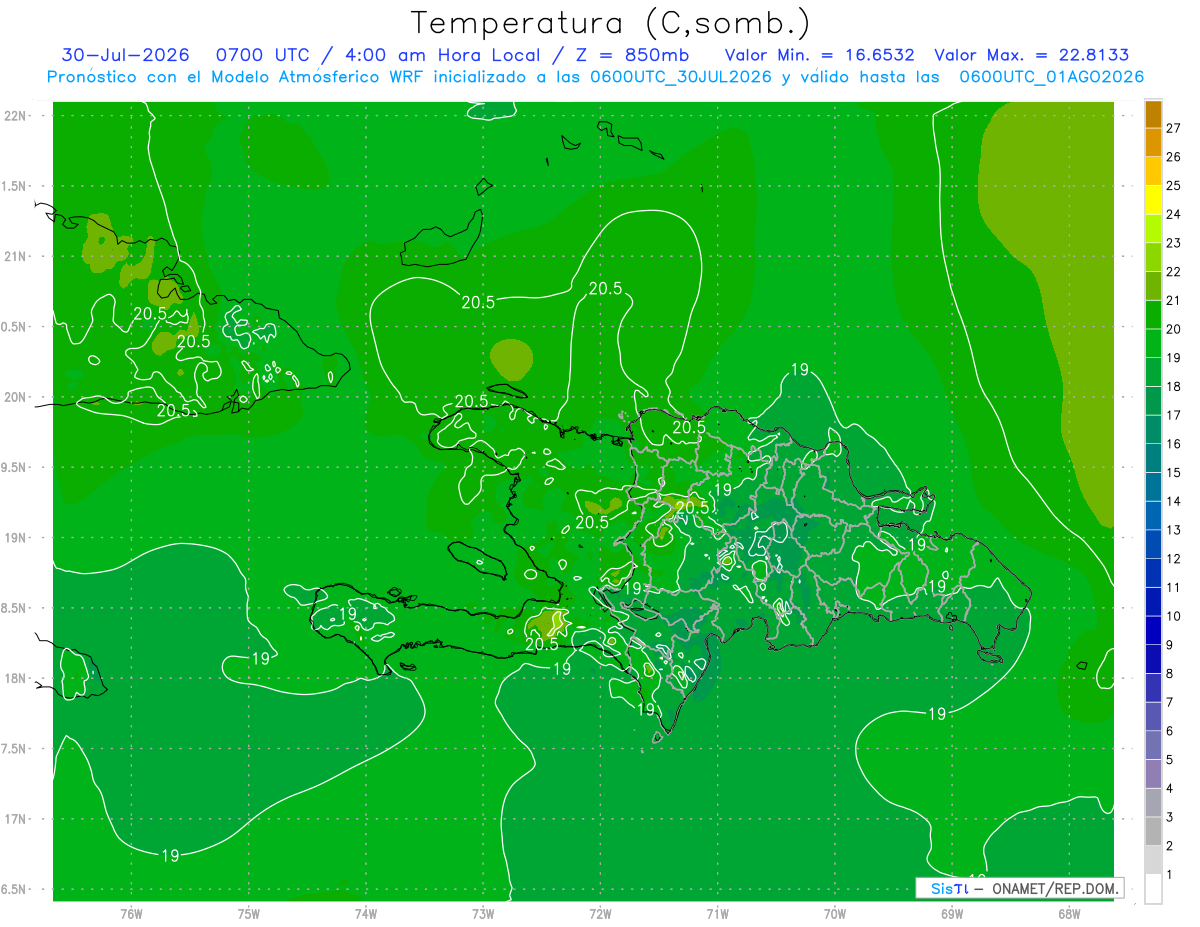
Task: Click the color scale label 24
Action: click(x=1173, y=214)
